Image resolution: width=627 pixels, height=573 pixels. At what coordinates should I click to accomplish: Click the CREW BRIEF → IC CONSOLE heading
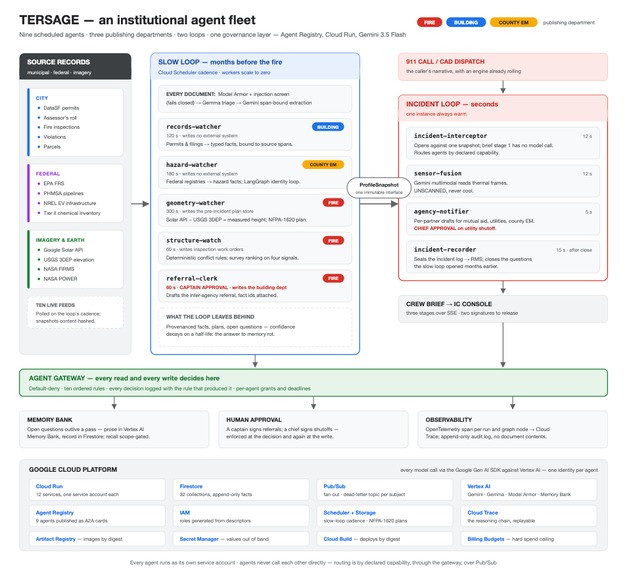click(449, 304)
